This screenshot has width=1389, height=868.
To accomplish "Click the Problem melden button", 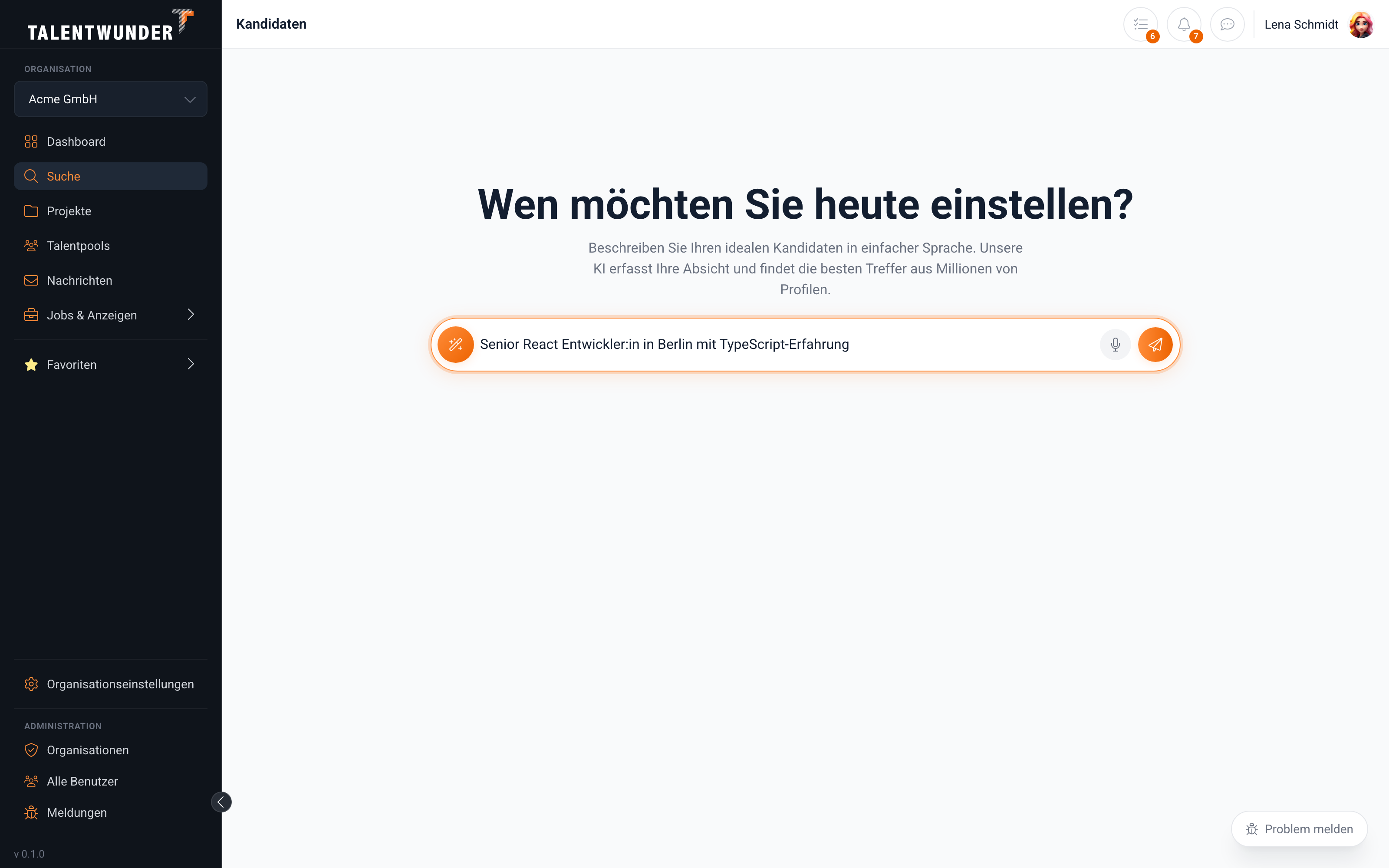I will pyautogui.click(x=1299, y=829).
